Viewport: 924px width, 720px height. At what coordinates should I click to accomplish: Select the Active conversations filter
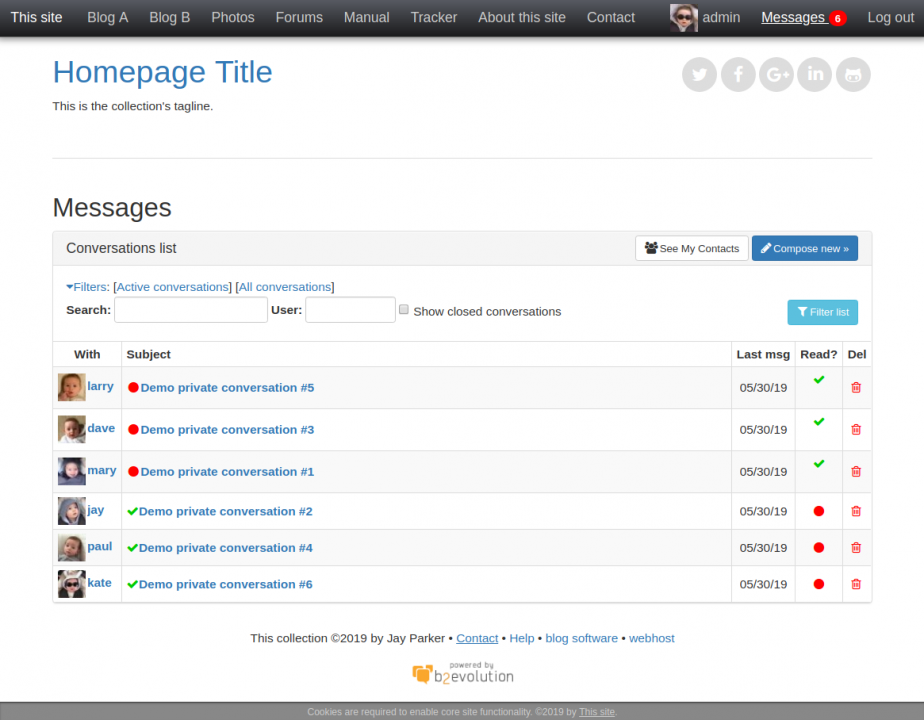[173, 287]
